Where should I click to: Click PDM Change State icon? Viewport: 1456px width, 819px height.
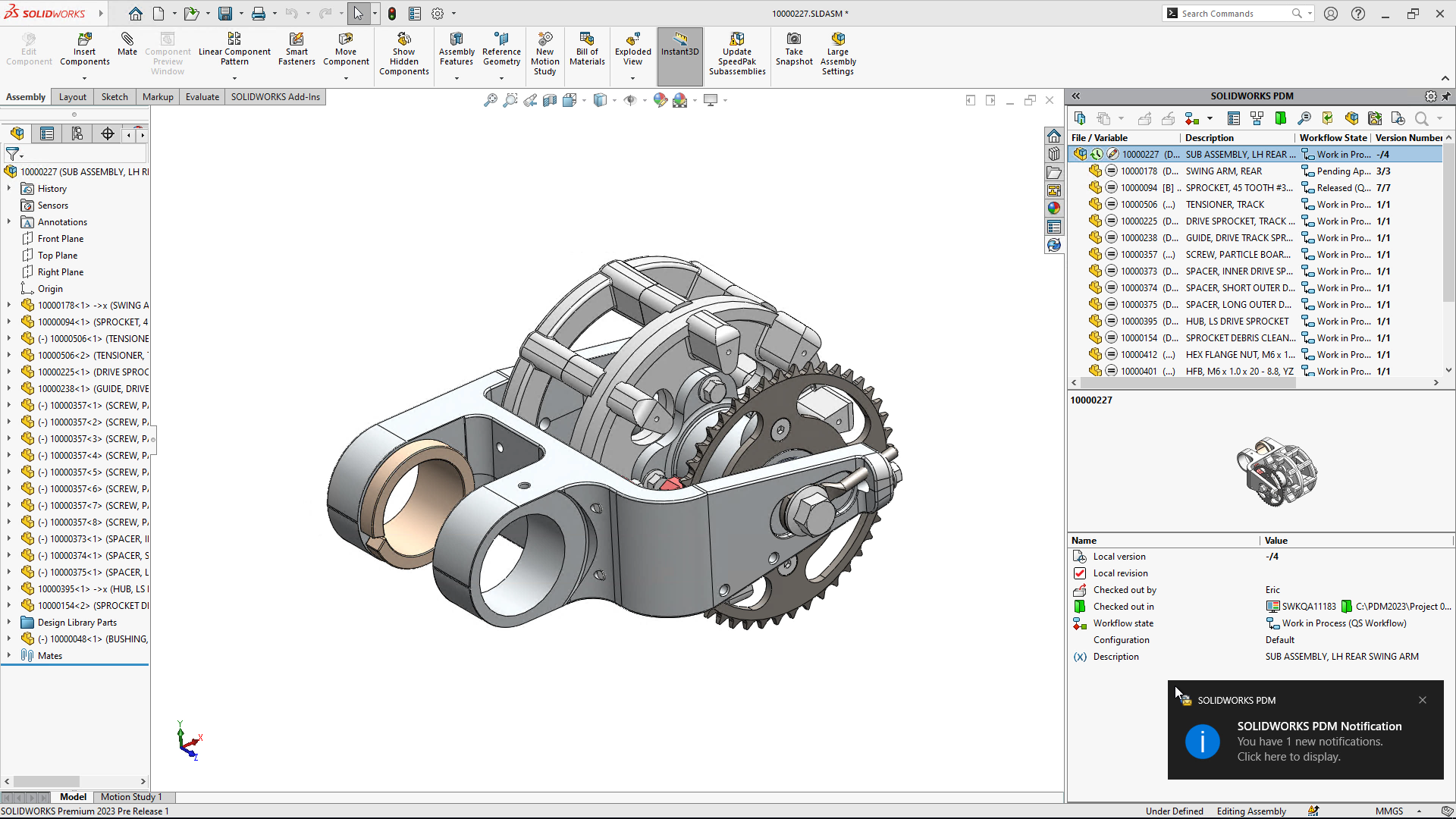1192,118
